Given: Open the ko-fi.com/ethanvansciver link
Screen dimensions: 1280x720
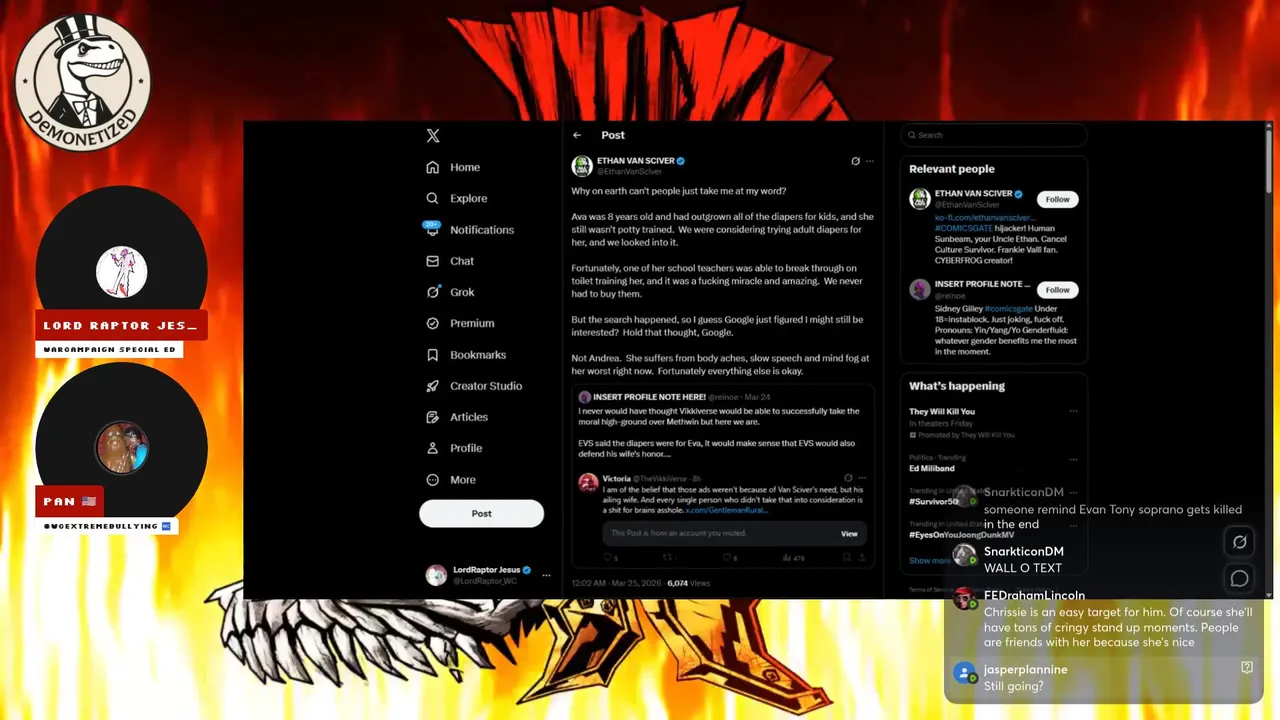Looking at the screenshot, I should 984,217.
